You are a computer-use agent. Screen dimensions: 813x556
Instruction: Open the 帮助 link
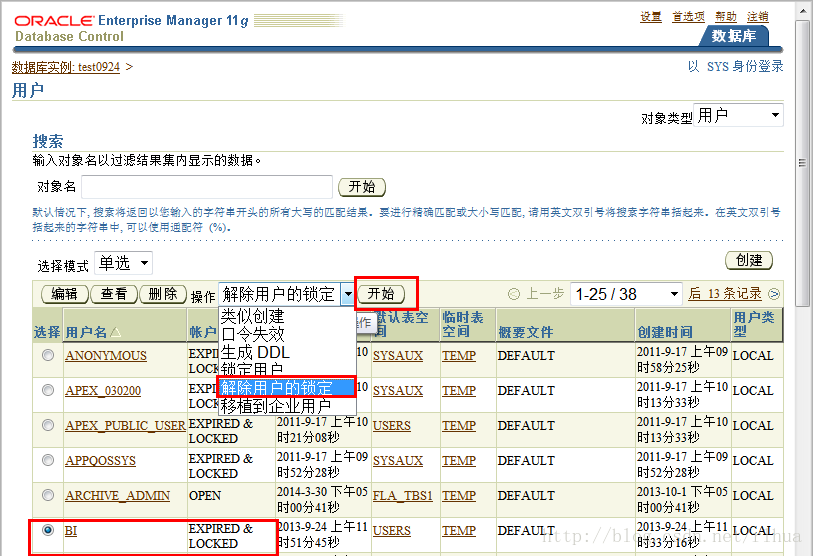(x=726, y=17)
